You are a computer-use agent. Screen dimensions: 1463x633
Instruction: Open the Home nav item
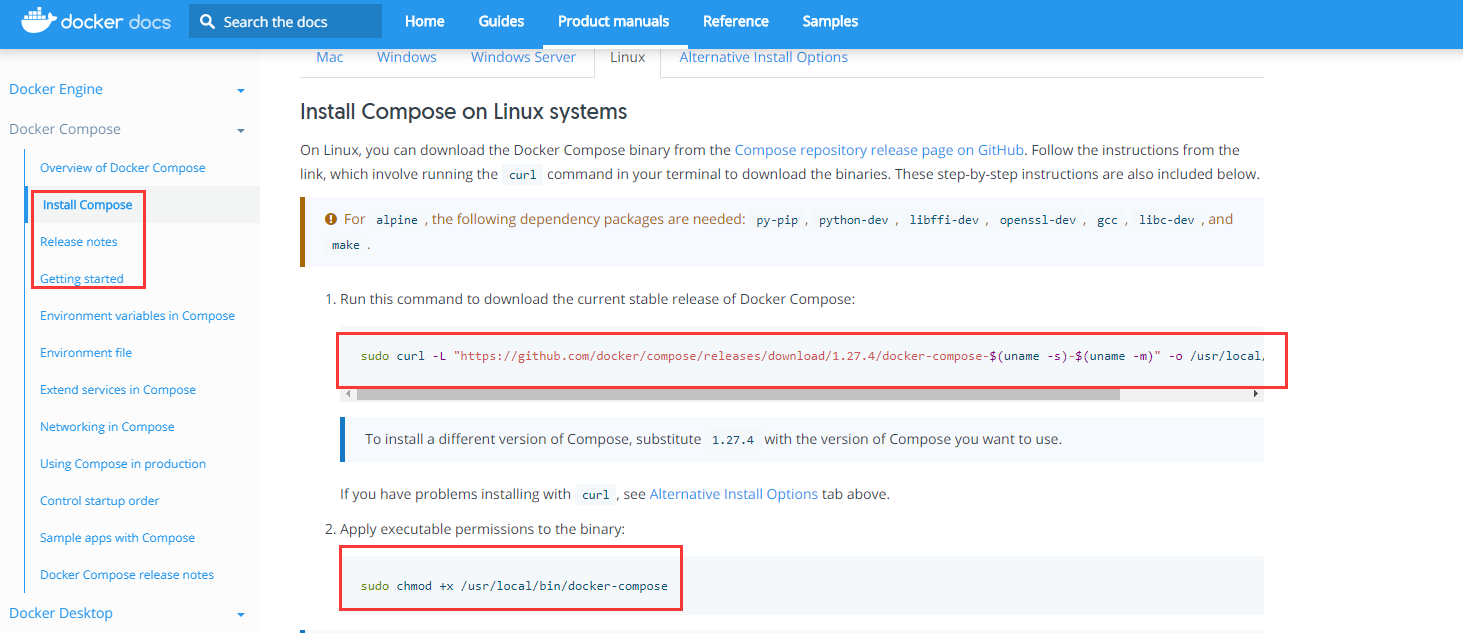click(425, 21)
